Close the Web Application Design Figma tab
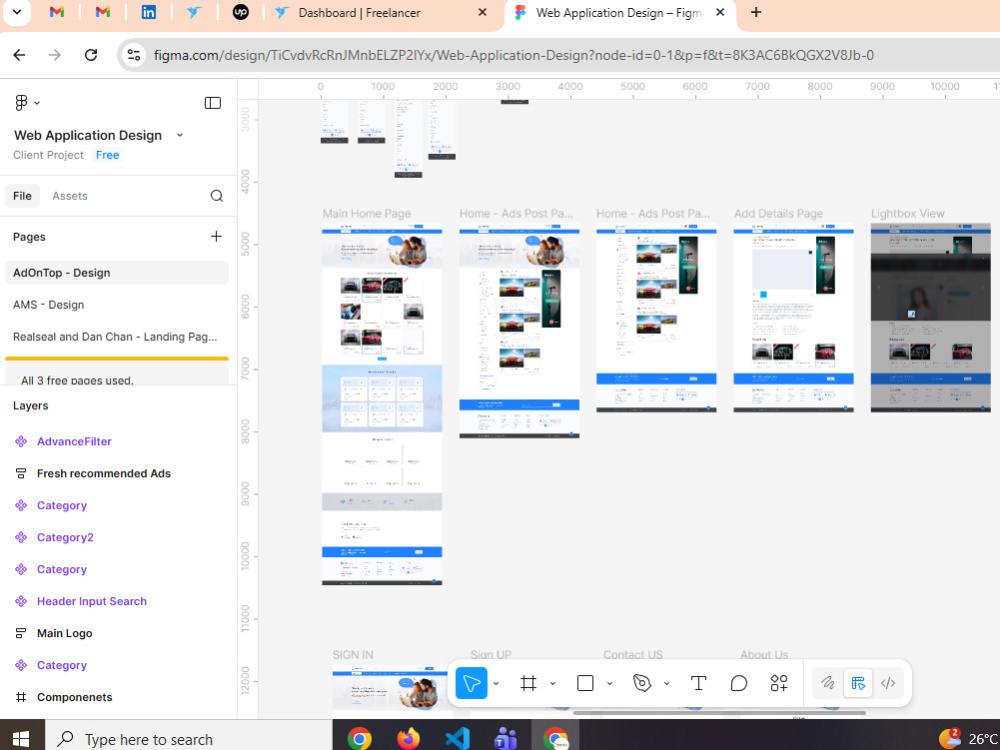Image resolution: width=1000 pixels, height=750 pixels. pyautogui.click(x=720, y=12)
